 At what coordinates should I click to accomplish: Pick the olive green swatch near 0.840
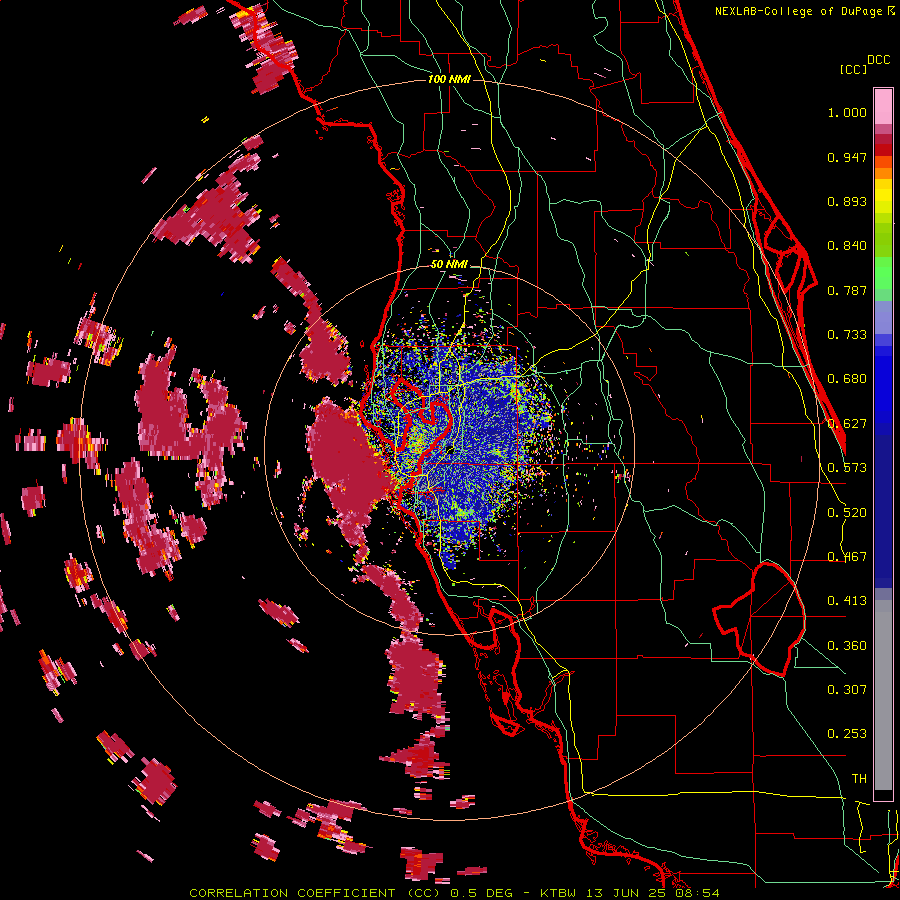(883, 240)
